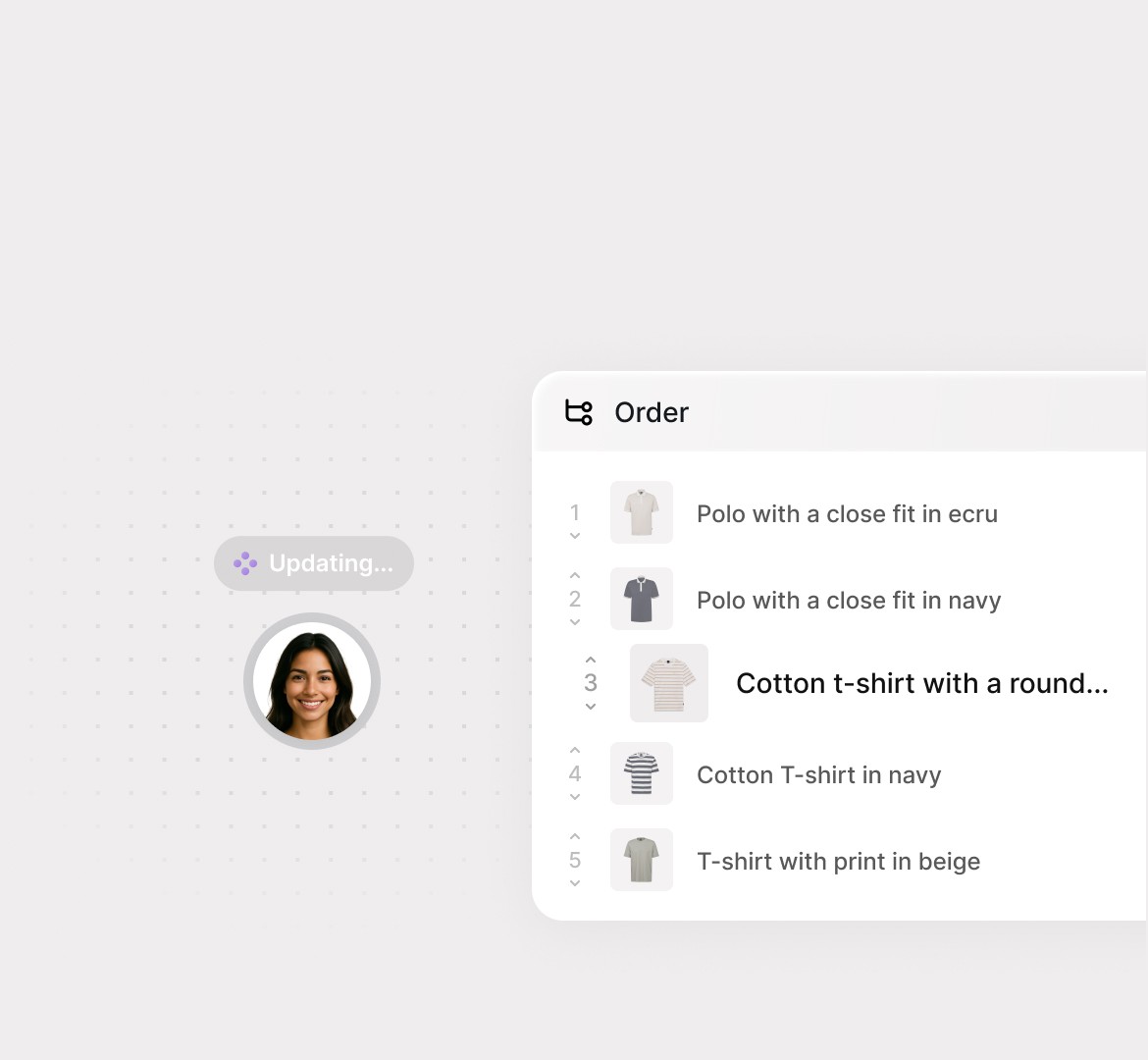Screen dimensions: 1148x1060
Task: Select Cotton T-shirt in navy item
Action: point(818,774)
